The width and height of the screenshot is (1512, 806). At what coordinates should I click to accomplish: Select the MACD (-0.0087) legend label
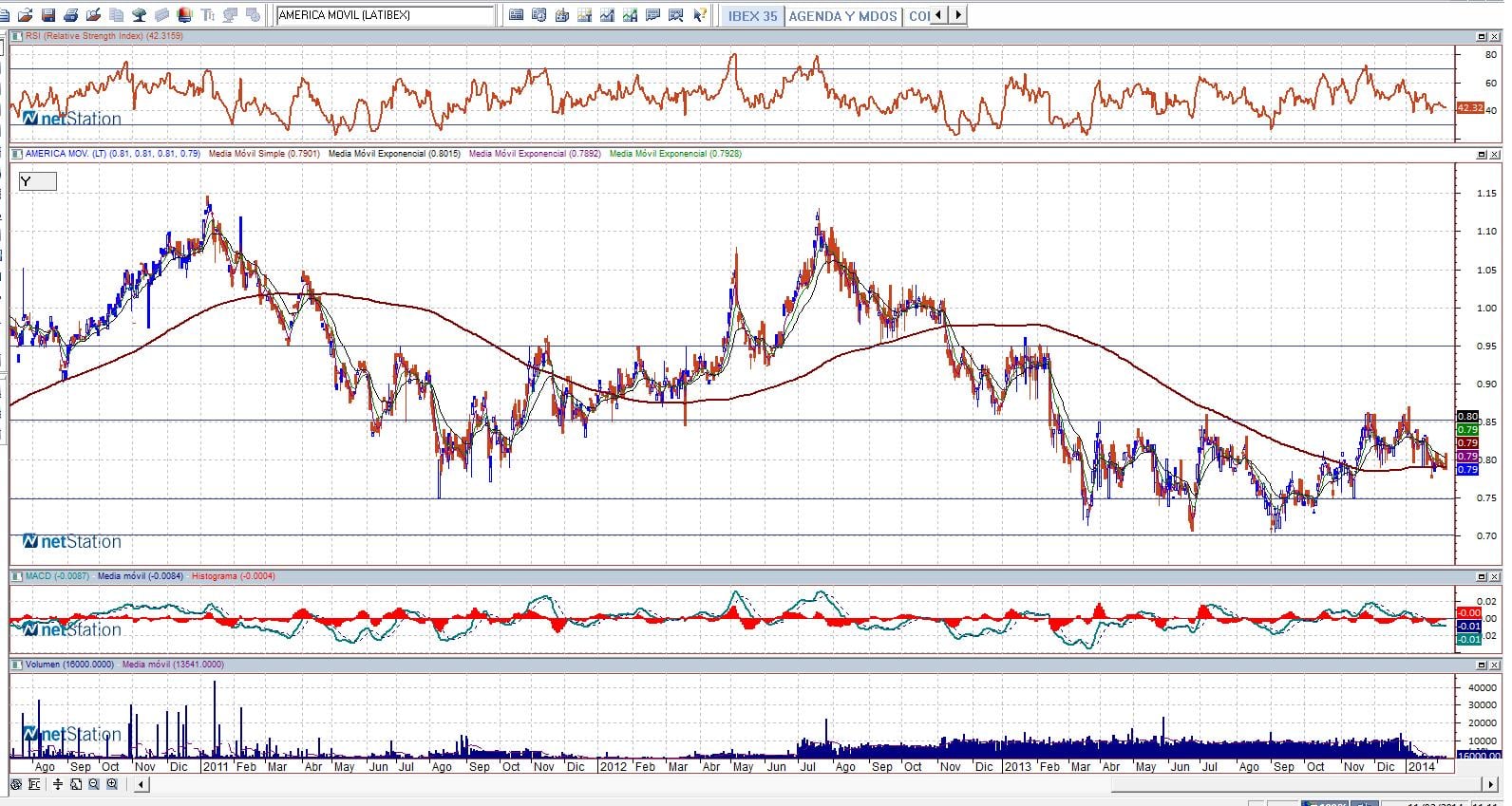click(x=57, y=576)
